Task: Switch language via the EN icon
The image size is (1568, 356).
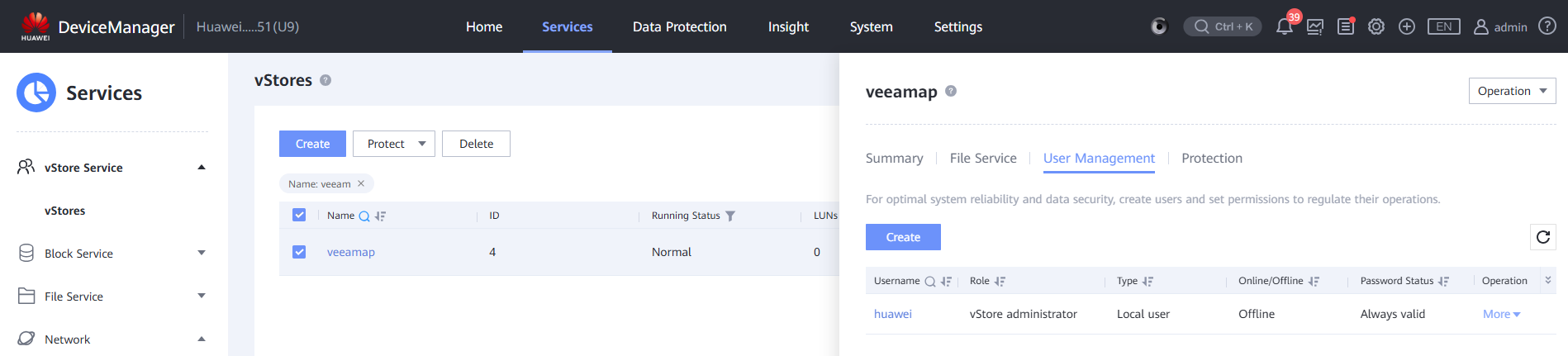Action: click(1443, 26)
